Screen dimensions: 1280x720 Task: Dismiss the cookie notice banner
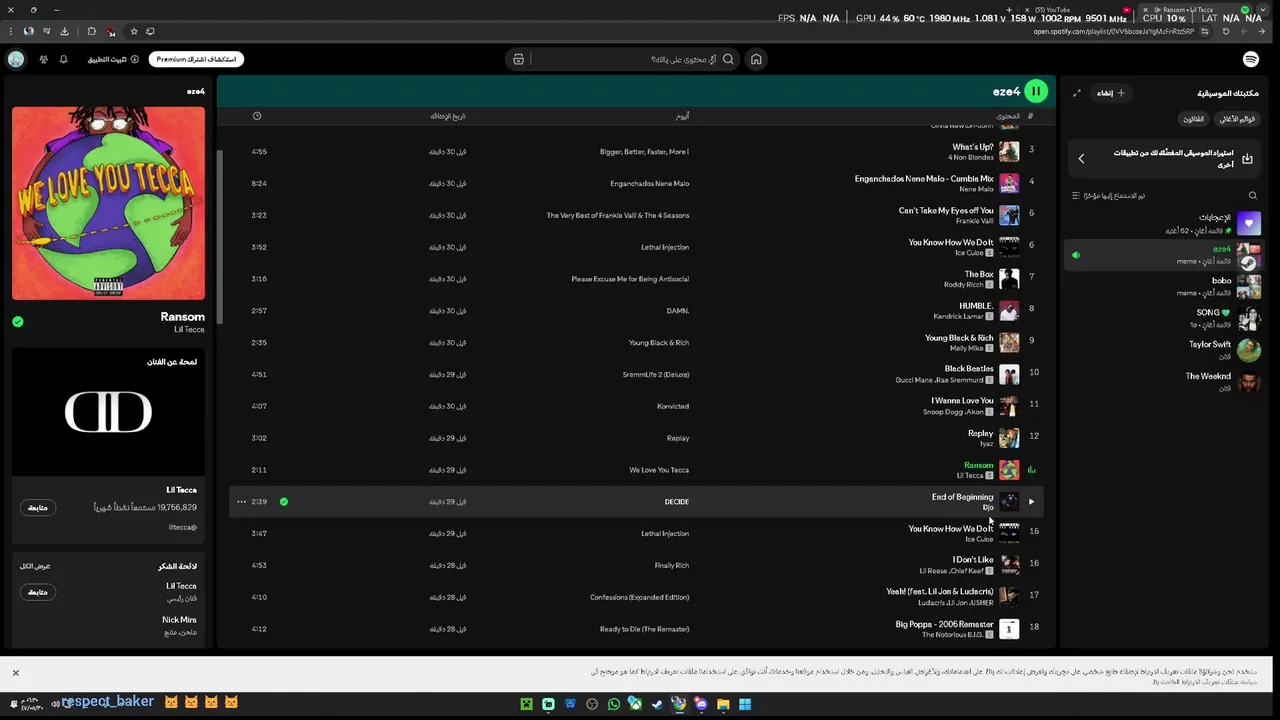16,673
